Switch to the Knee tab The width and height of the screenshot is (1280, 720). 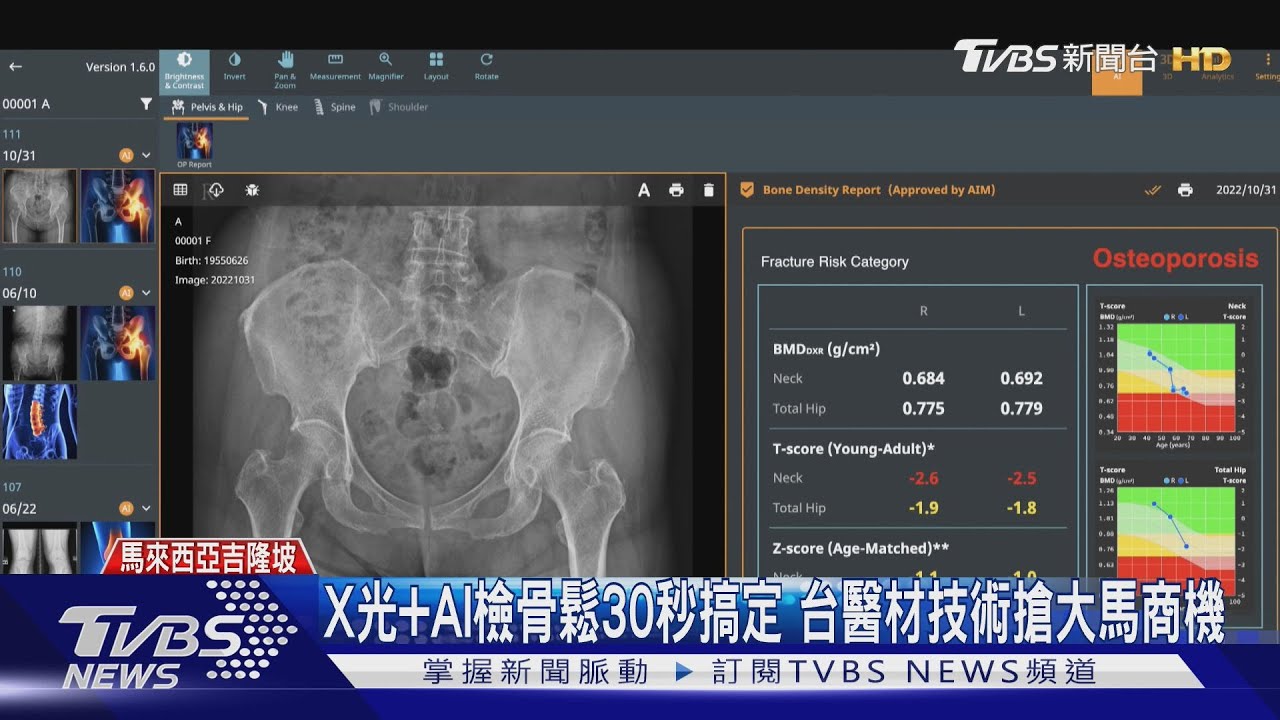point(278,107)
